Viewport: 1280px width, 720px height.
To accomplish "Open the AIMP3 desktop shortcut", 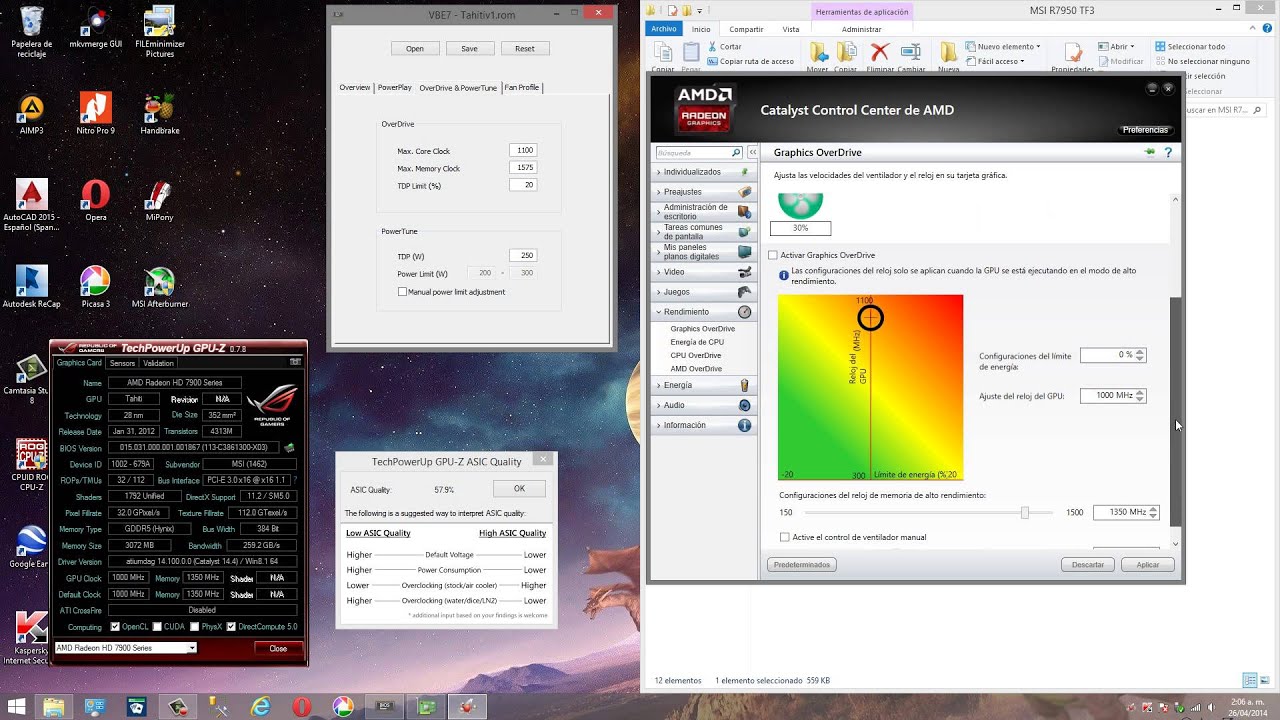I will point(31,115).
